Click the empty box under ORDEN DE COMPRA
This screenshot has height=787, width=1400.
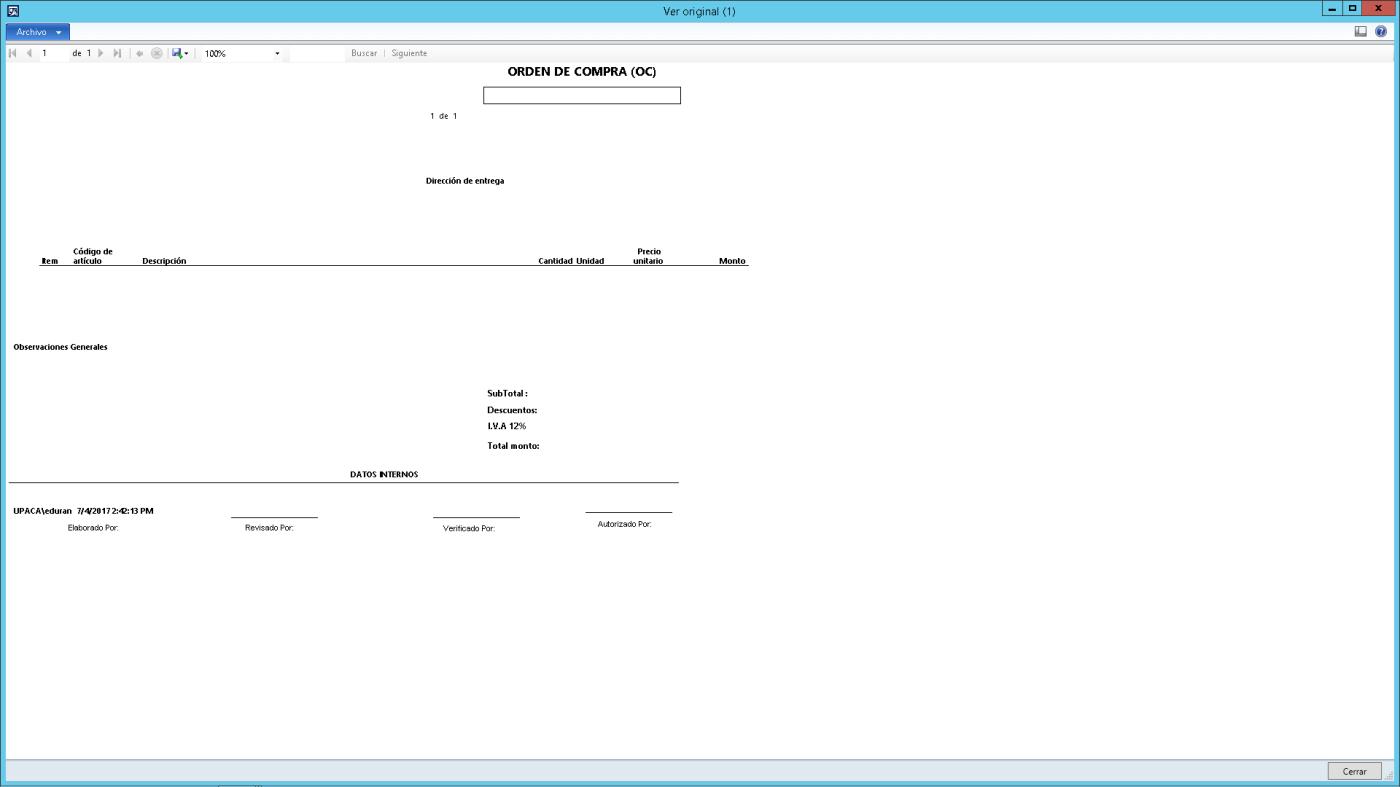pos(582,95)
